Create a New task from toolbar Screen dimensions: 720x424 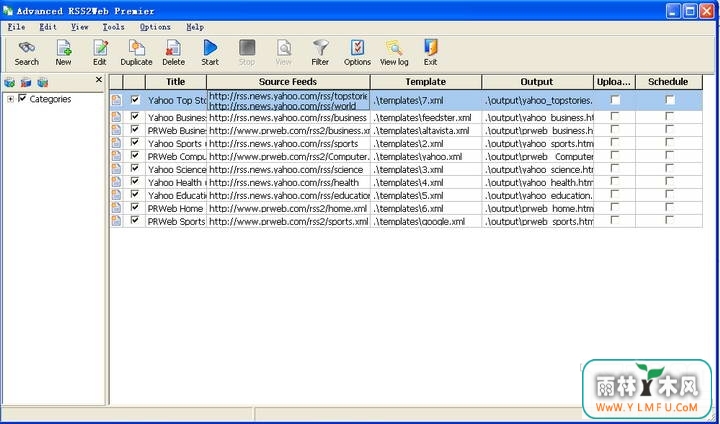coord(63,53)
